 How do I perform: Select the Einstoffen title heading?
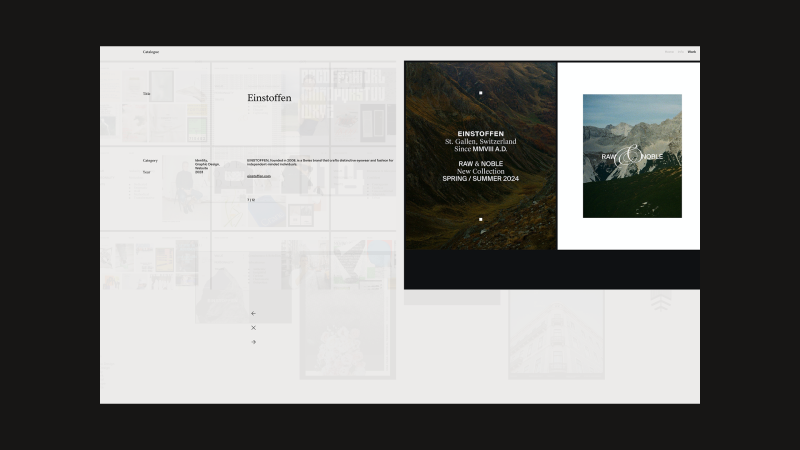269,97
